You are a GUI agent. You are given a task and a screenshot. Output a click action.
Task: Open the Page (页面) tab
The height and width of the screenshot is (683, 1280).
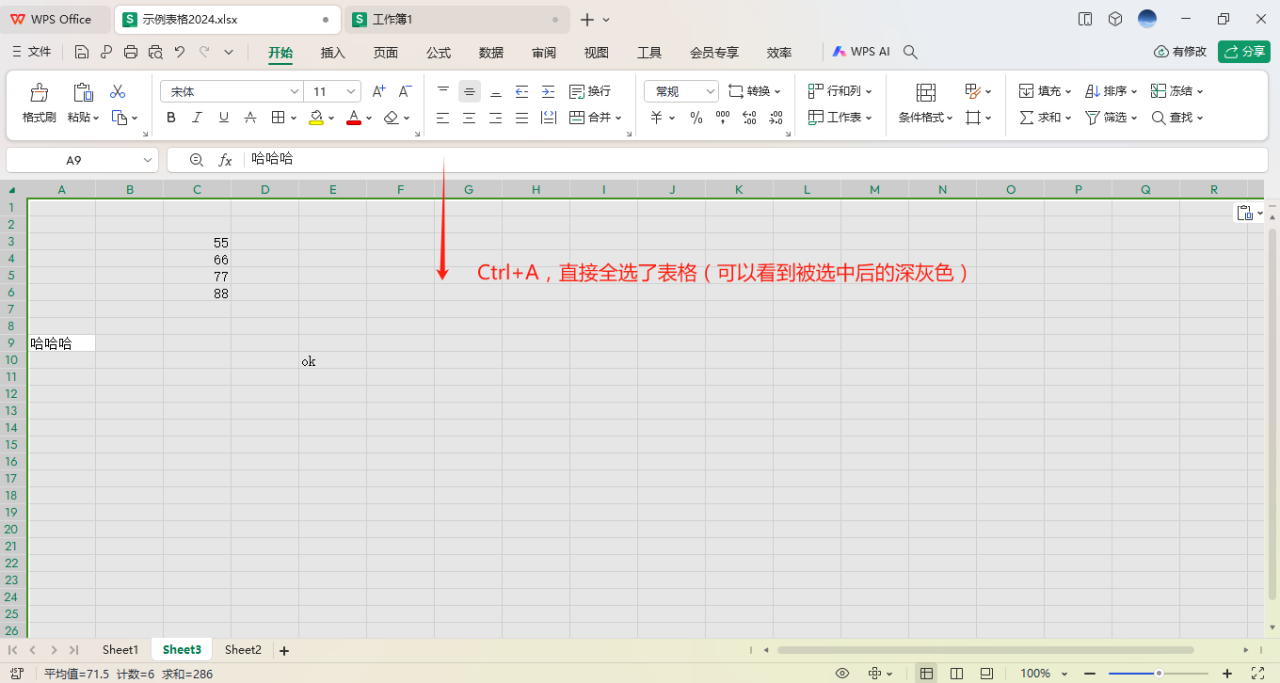[x=385, y=52]
